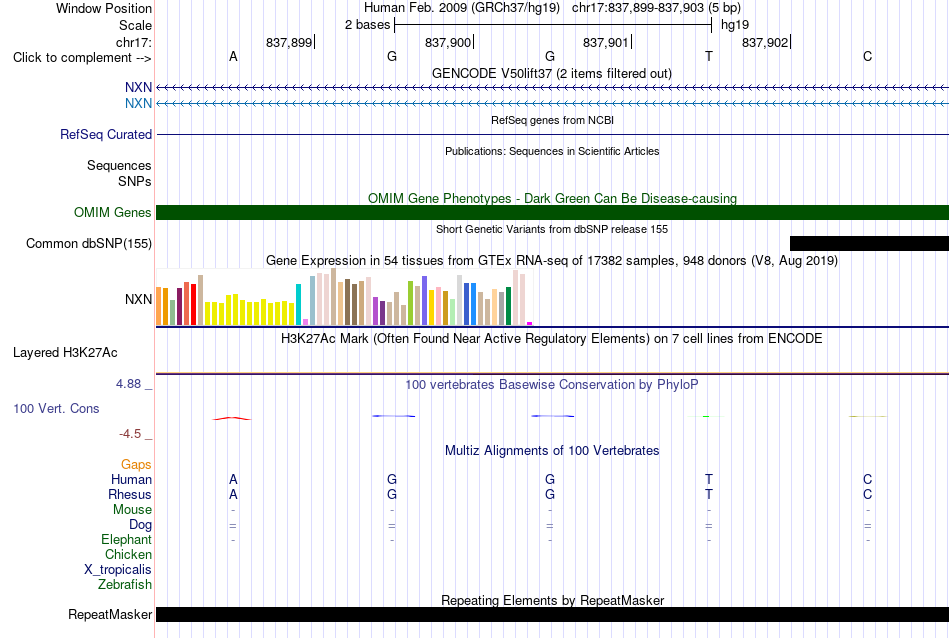This screenshot has height=638, width=950.
Task: Click the black Common dbSNP variant block
Action: pyautogui.click(x=869, y=244)
